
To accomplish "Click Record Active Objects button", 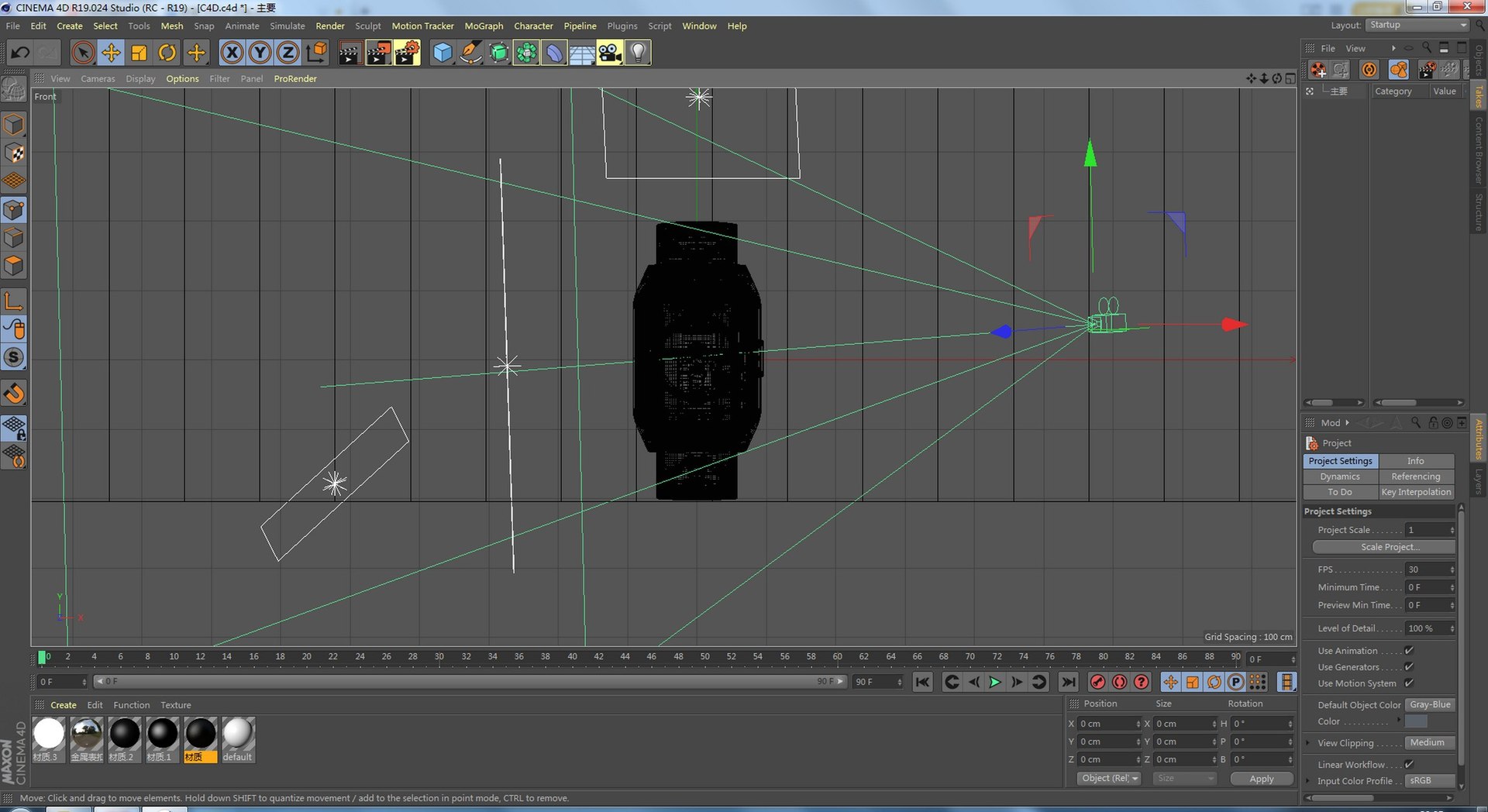I will click(x=1097, y=682).
